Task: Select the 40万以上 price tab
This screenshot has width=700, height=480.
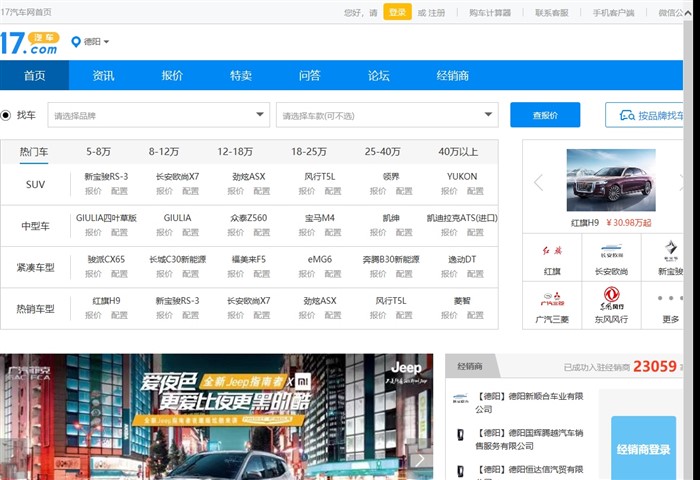Action: click(x=458, y=152)
